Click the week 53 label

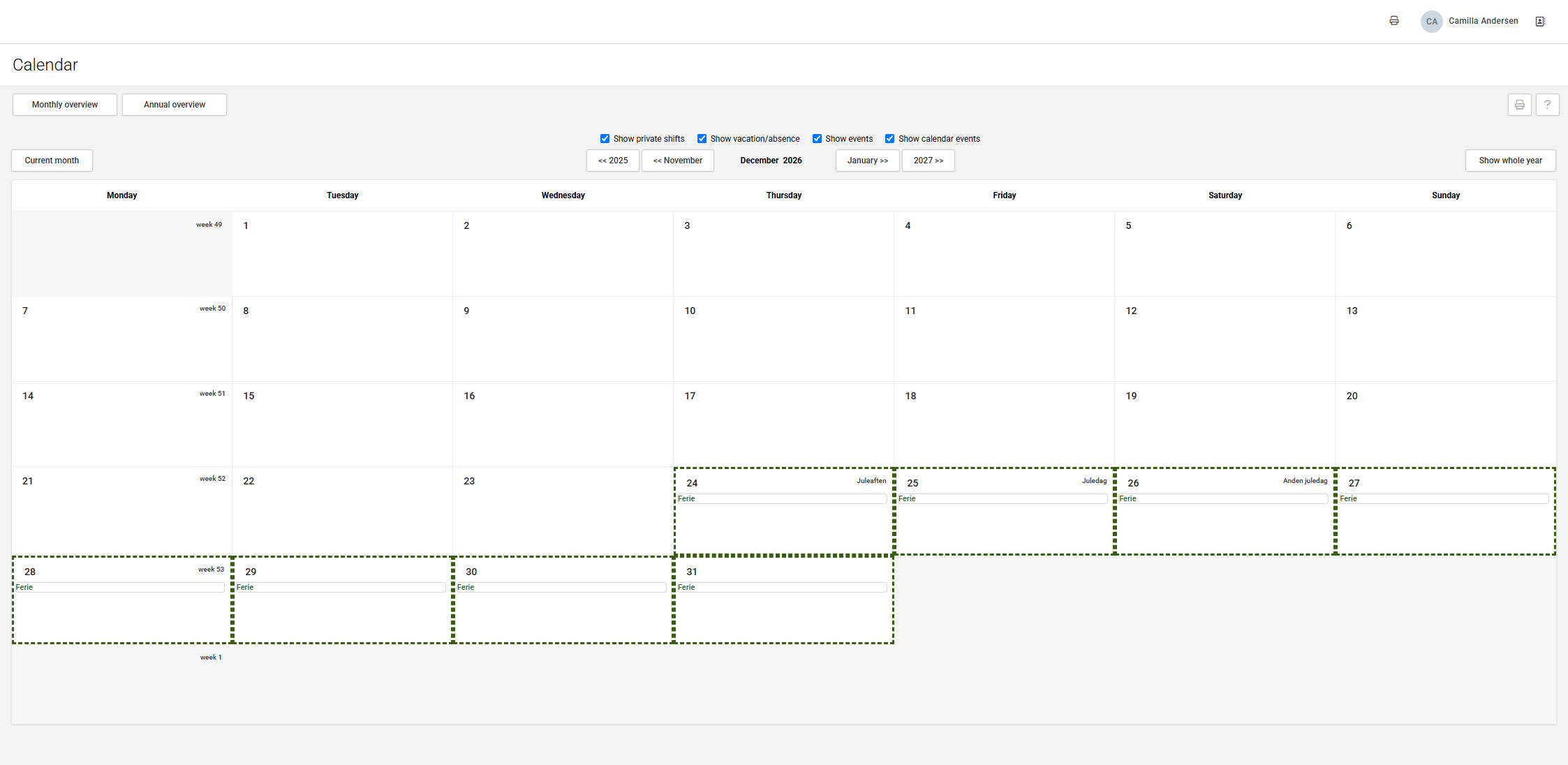[x=211, y=570]
